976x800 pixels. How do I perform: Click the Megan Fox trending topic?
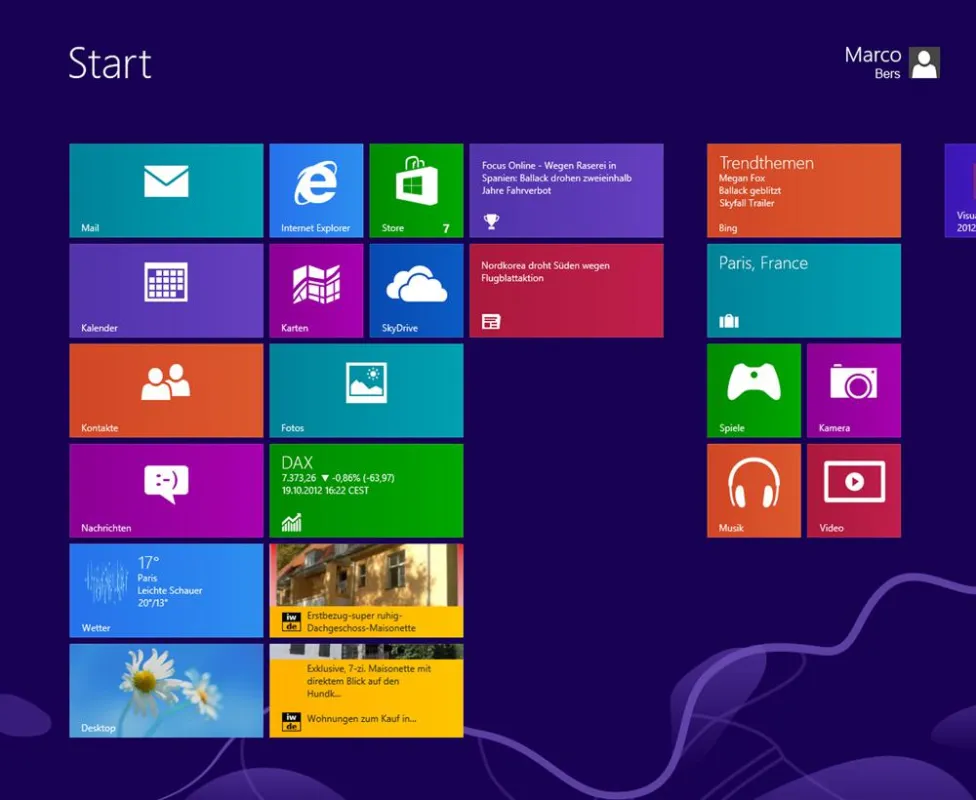point(742,178)
